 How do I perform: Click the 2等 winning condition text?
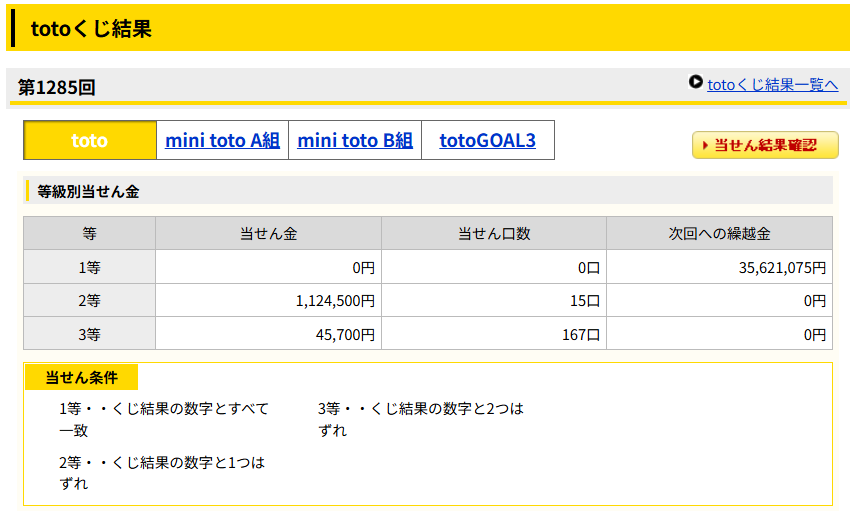point(162,473)
